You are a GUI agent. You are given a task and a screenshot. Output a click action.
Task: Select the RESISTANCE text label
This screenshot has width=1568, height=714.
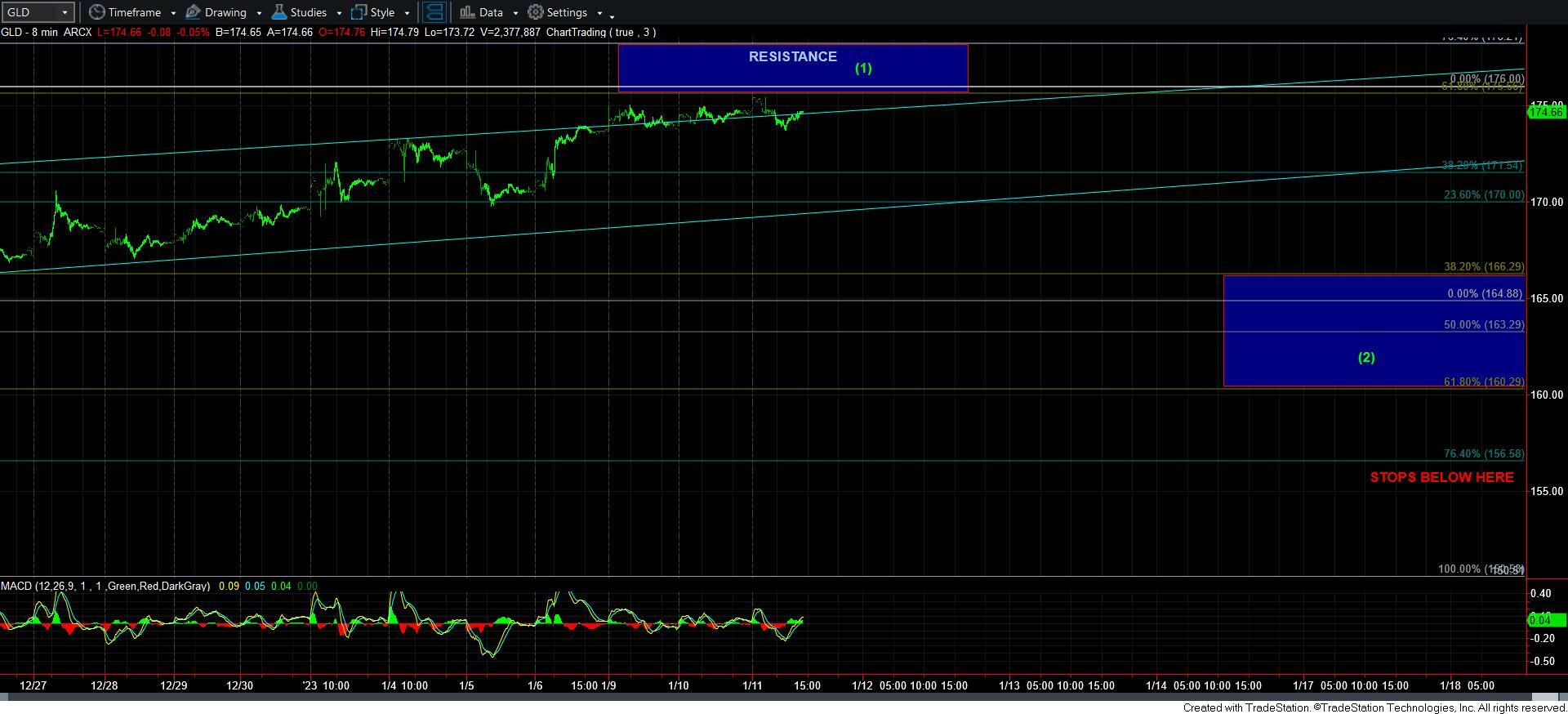tap(792, 56)
